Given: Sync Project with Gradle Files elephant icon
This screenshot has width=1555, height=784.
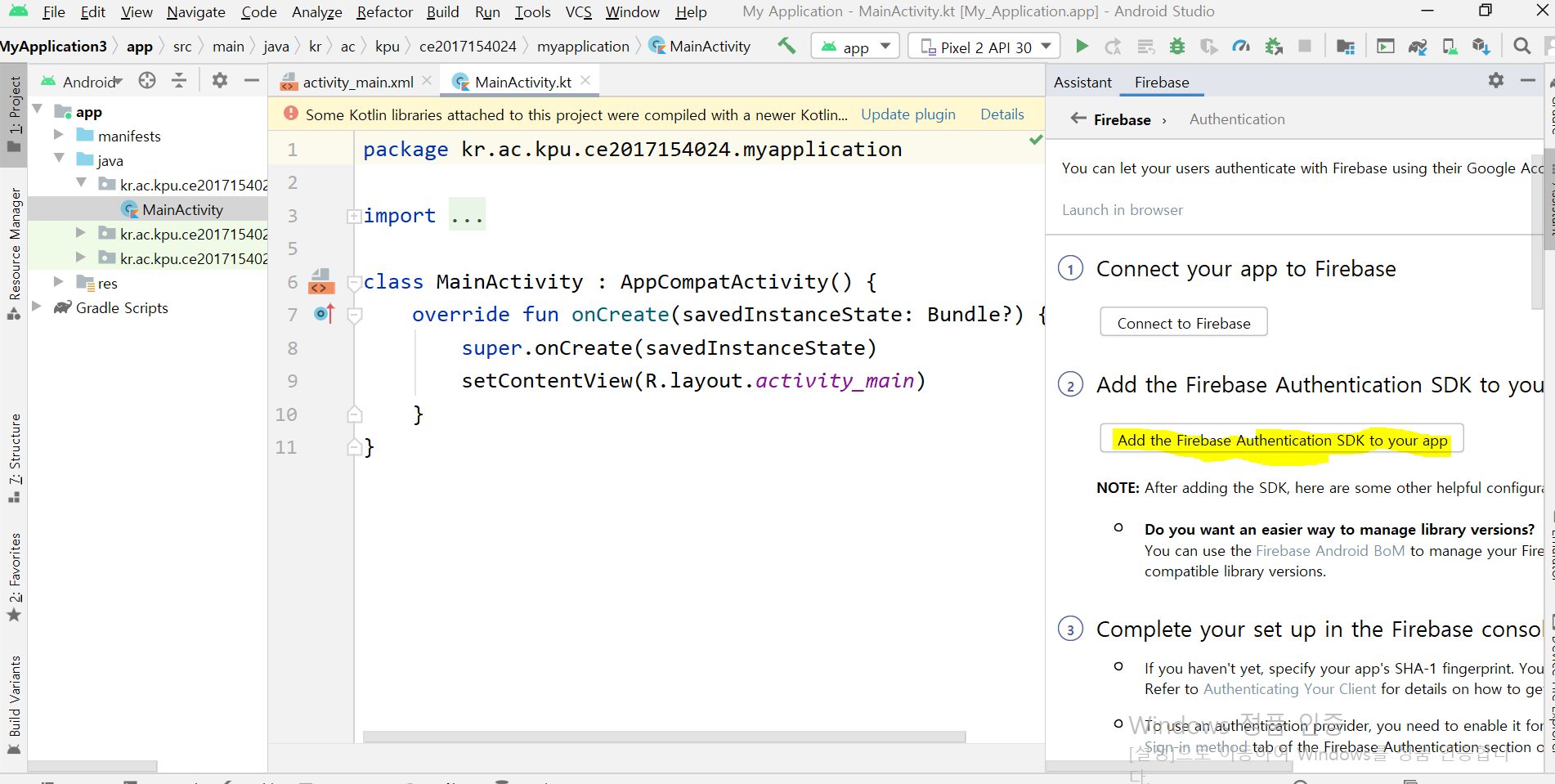Looking at the screenshot, I should 1418,47.
